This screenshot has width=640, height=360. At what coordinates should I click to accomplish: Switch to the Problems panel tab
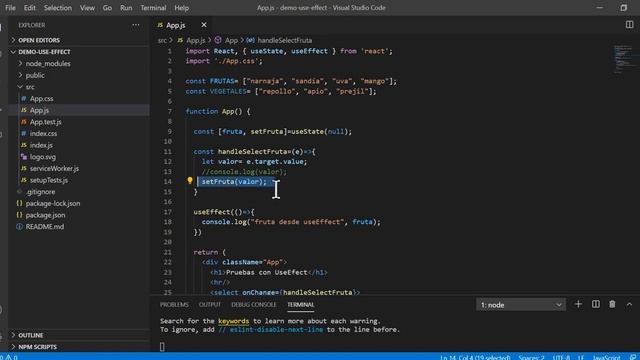pos(174,304)
